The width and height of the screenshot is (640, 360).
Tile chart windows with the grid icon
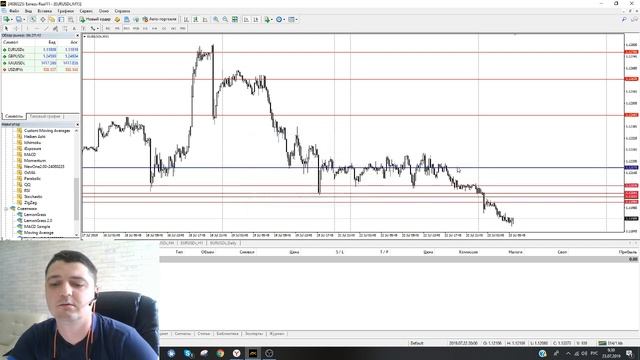[235, 19]
